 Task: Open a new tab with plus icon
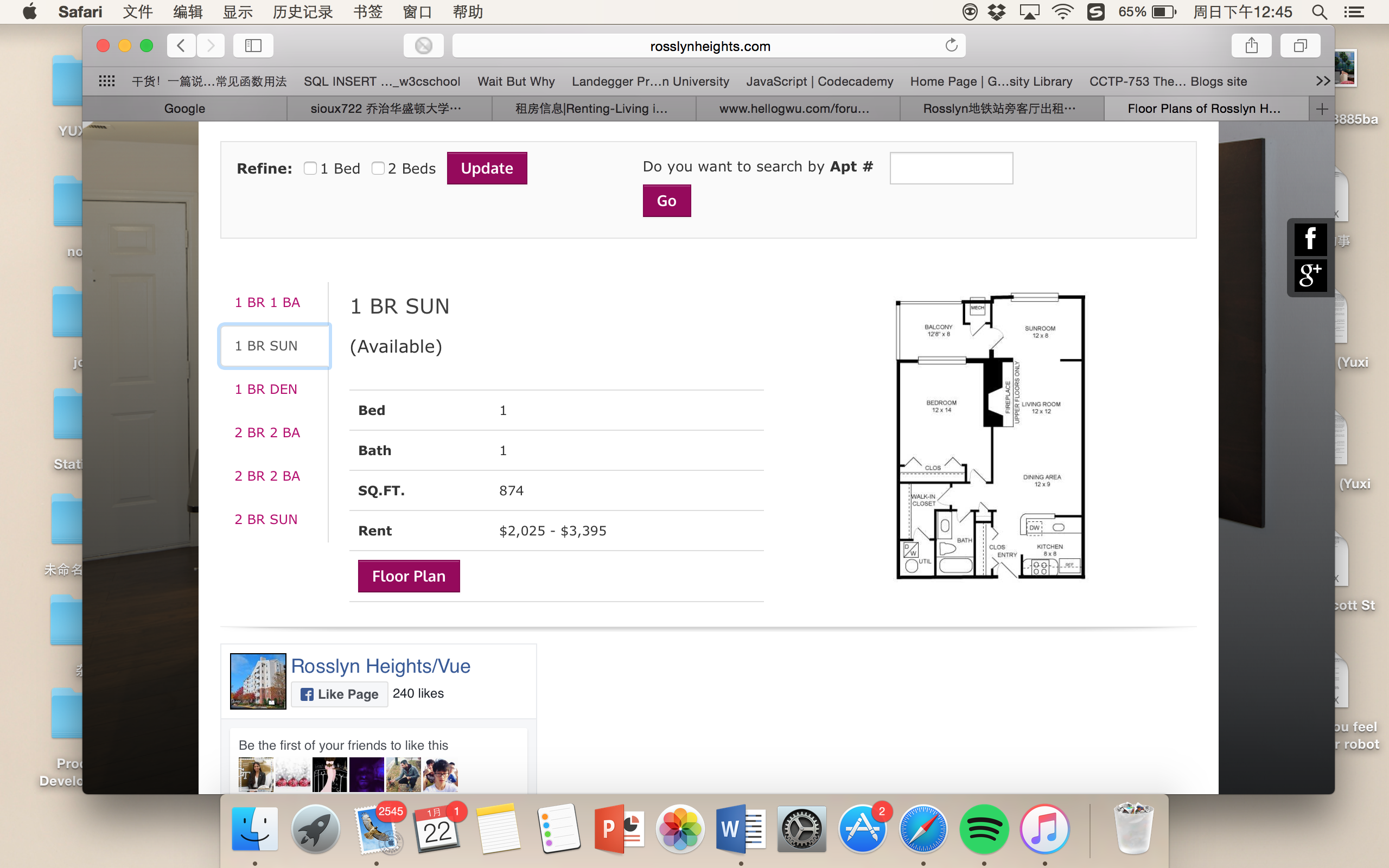(x=1322, y=108)
